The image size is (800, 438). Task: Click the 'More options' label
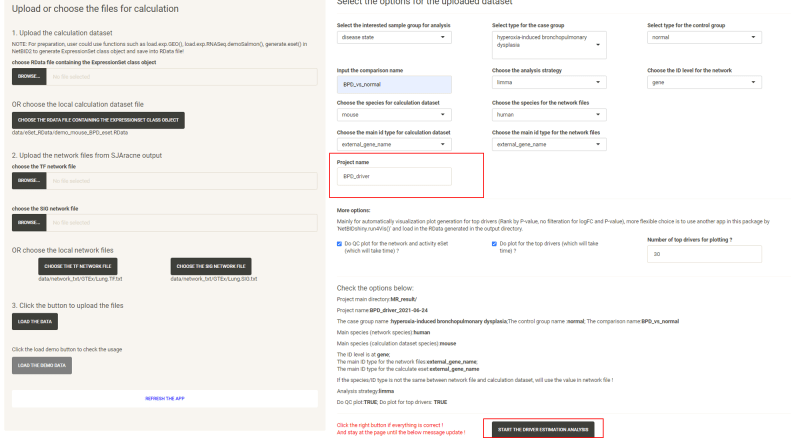click(353, 210)
